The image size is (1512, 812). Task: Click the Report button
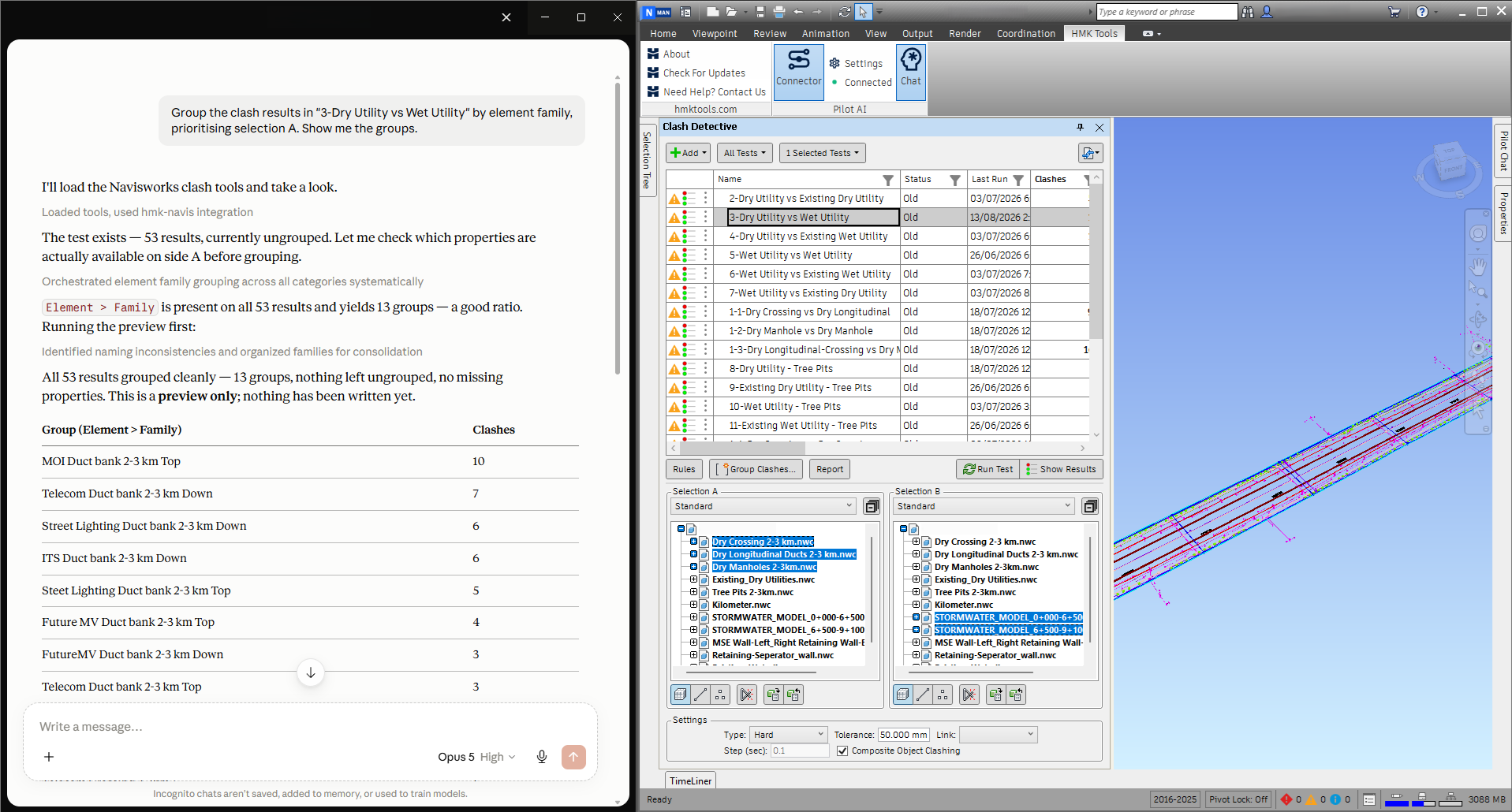coord(830,469)
